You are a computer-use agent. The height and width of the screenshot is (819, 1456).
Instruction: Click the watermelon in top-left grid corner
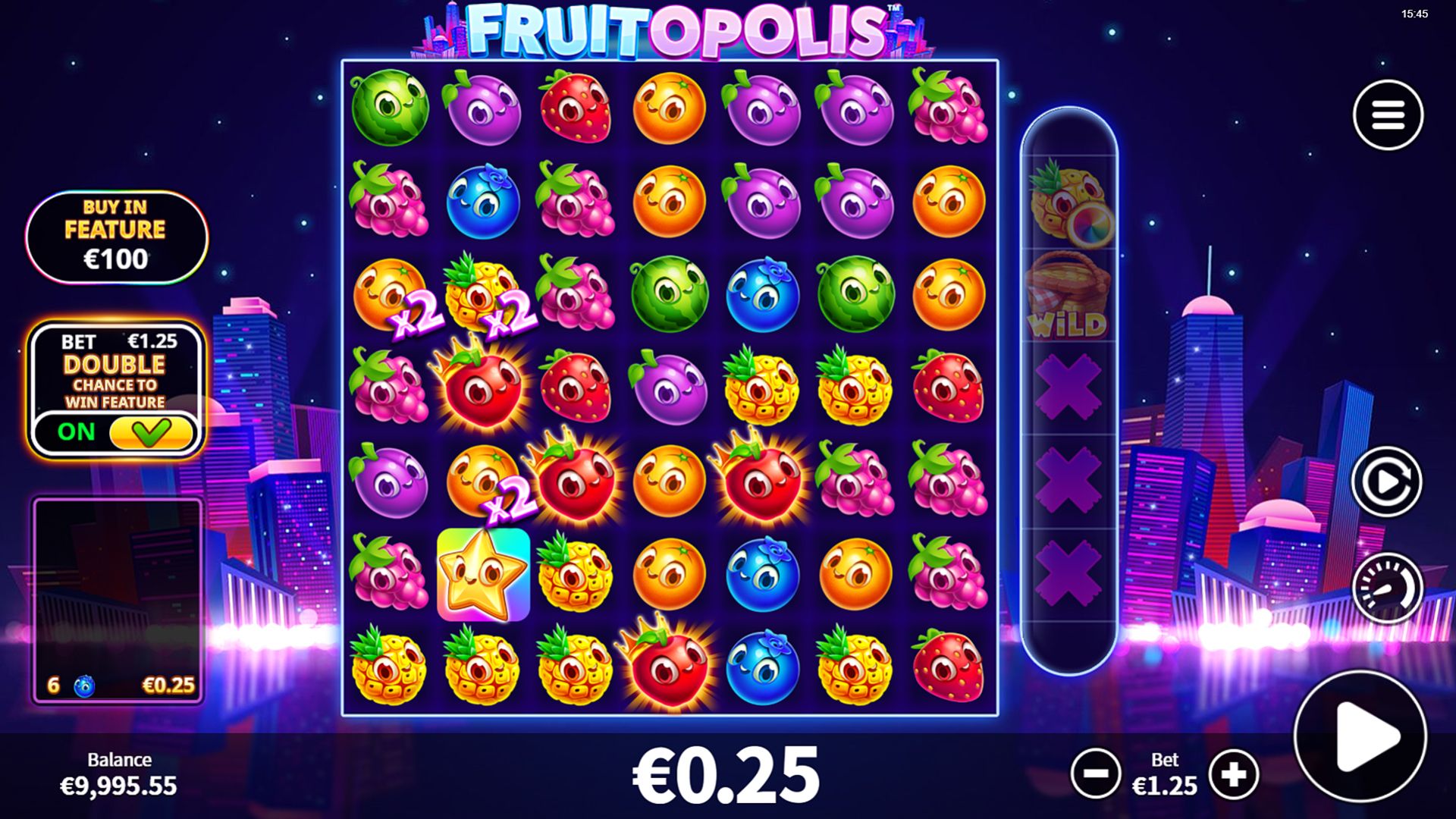390,107
